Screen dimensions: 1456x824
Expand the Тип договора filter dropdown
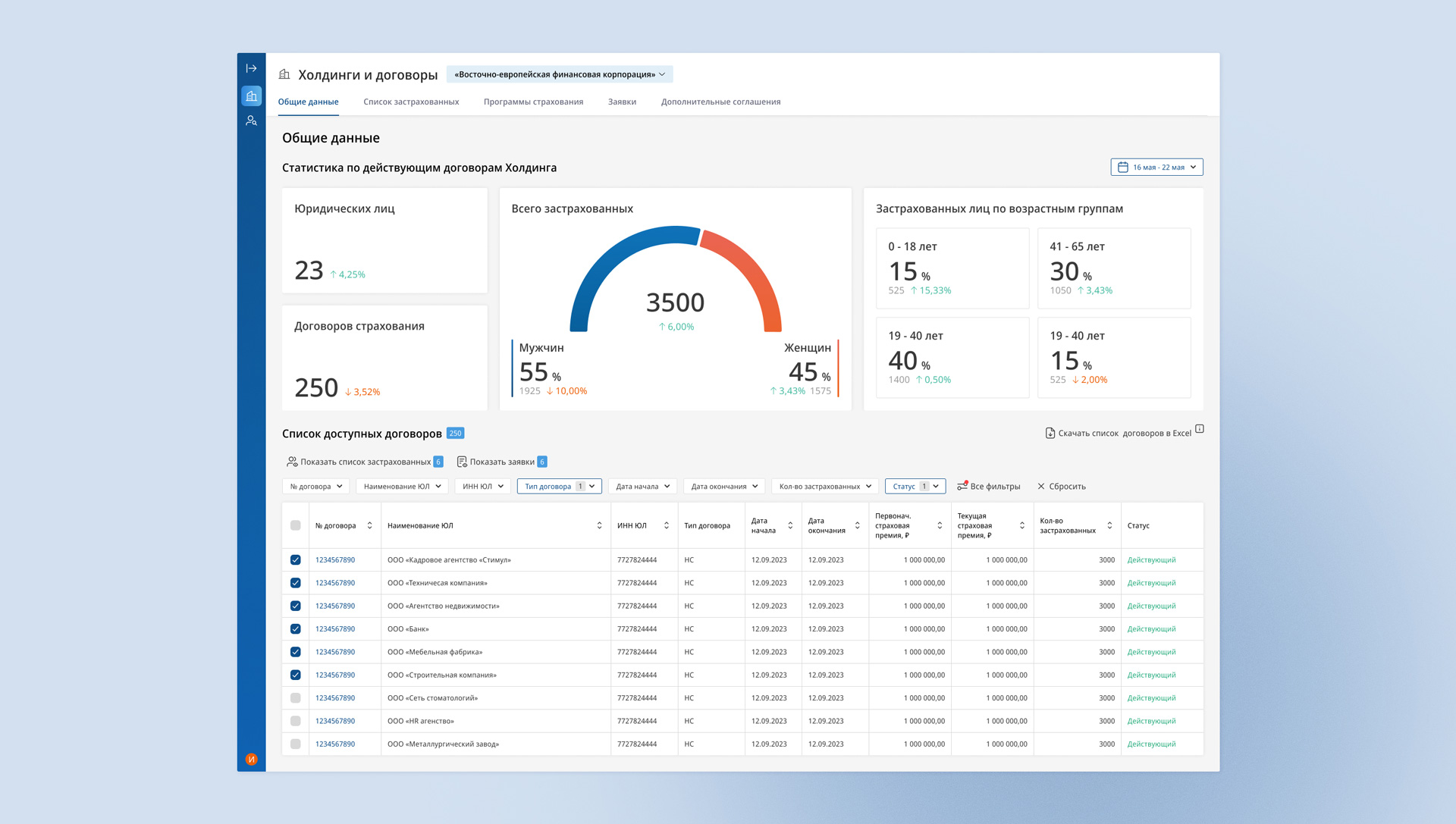tap(560, 486)
